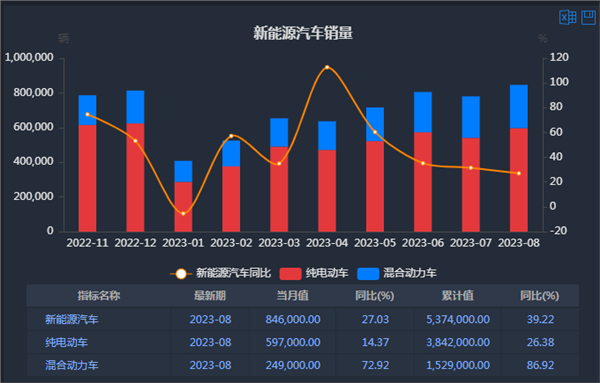
Task: Select the 最新期 column header
Action: click(x=210, y=295)
